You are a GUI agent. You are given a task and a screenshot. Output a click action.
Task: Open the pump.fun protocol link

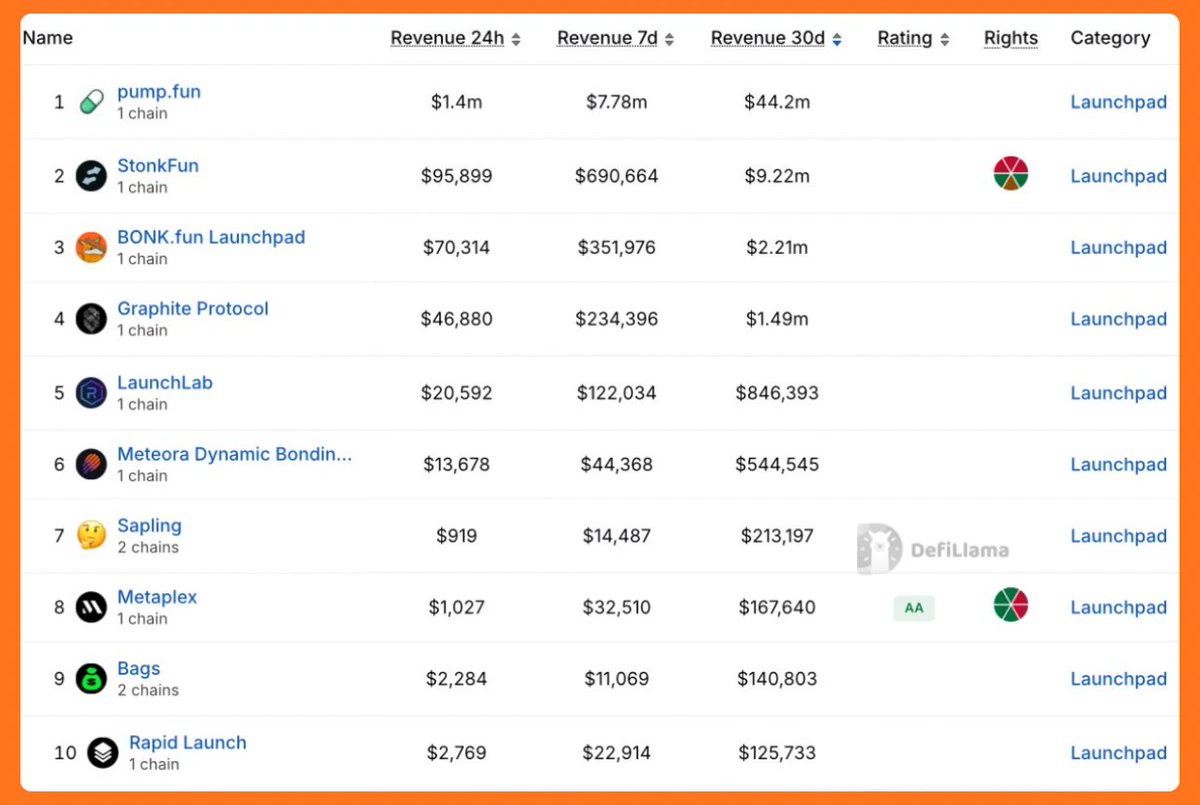coord(159,92)
